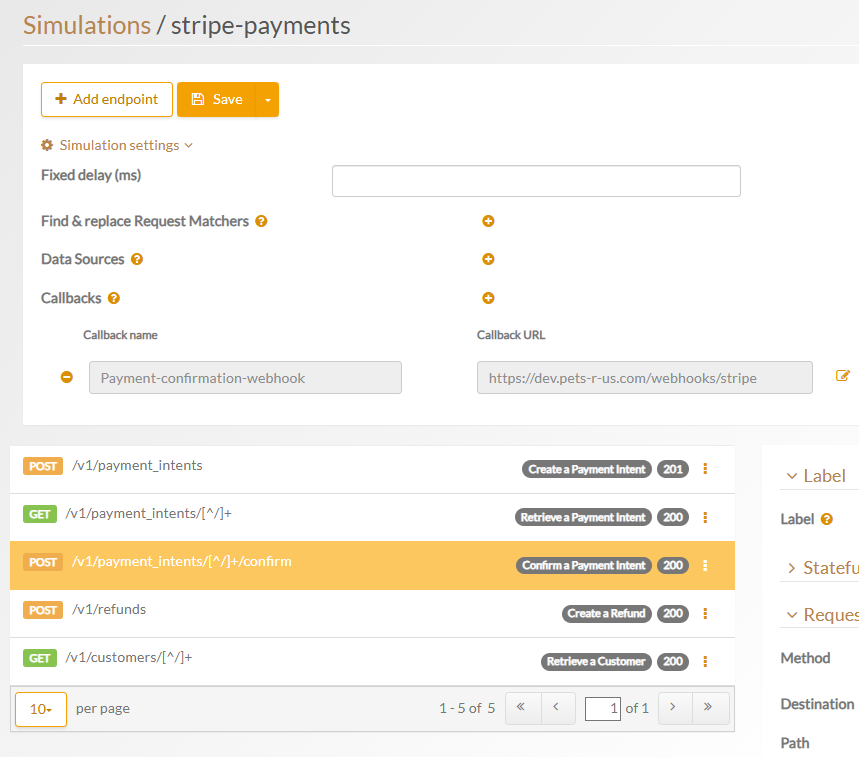Go to the next page of endpoints
This screenshot has width=859, height=757.
coord(673,707)
